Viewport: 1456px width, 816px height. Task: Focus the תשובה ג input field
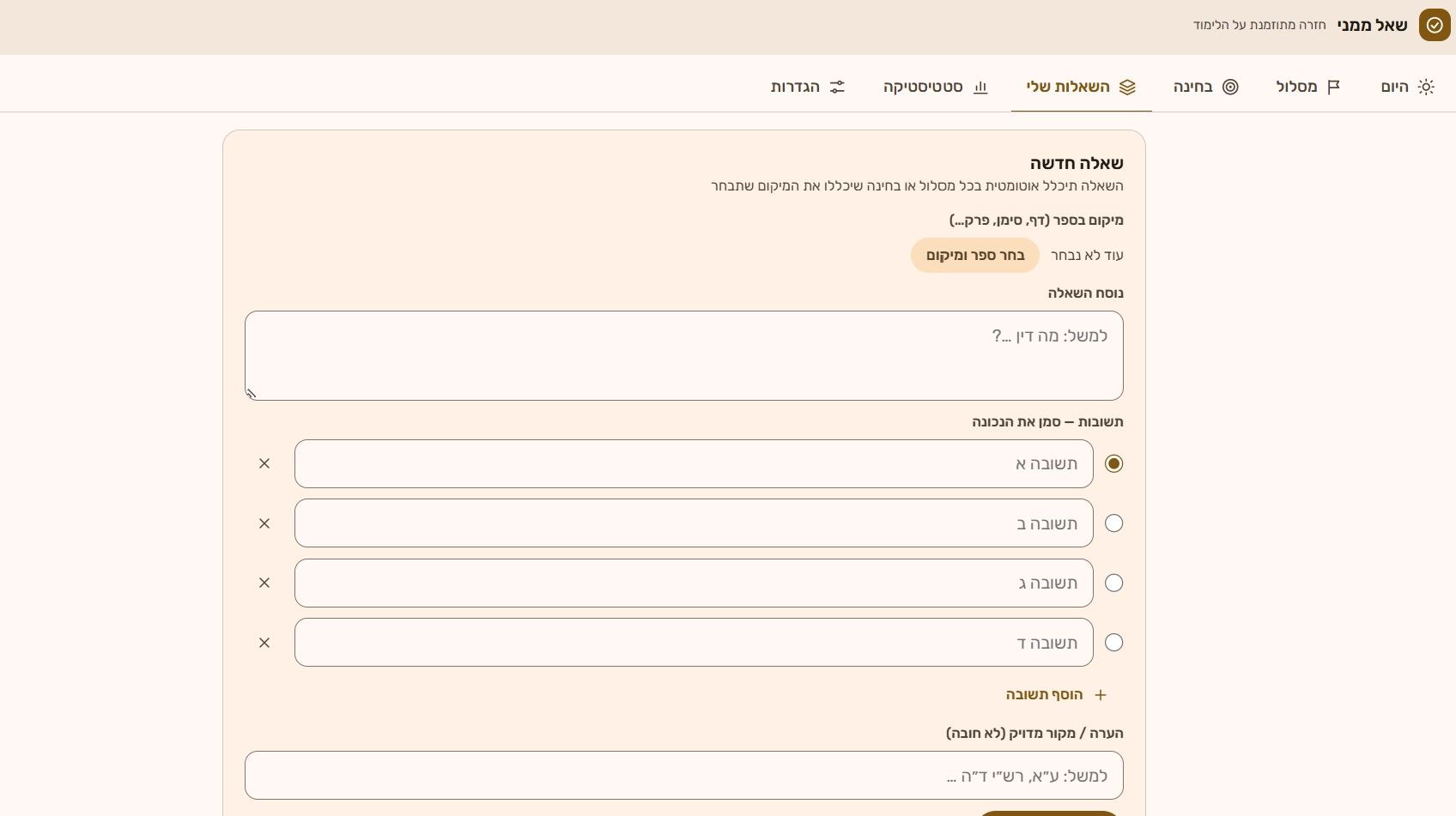point(694,583)
